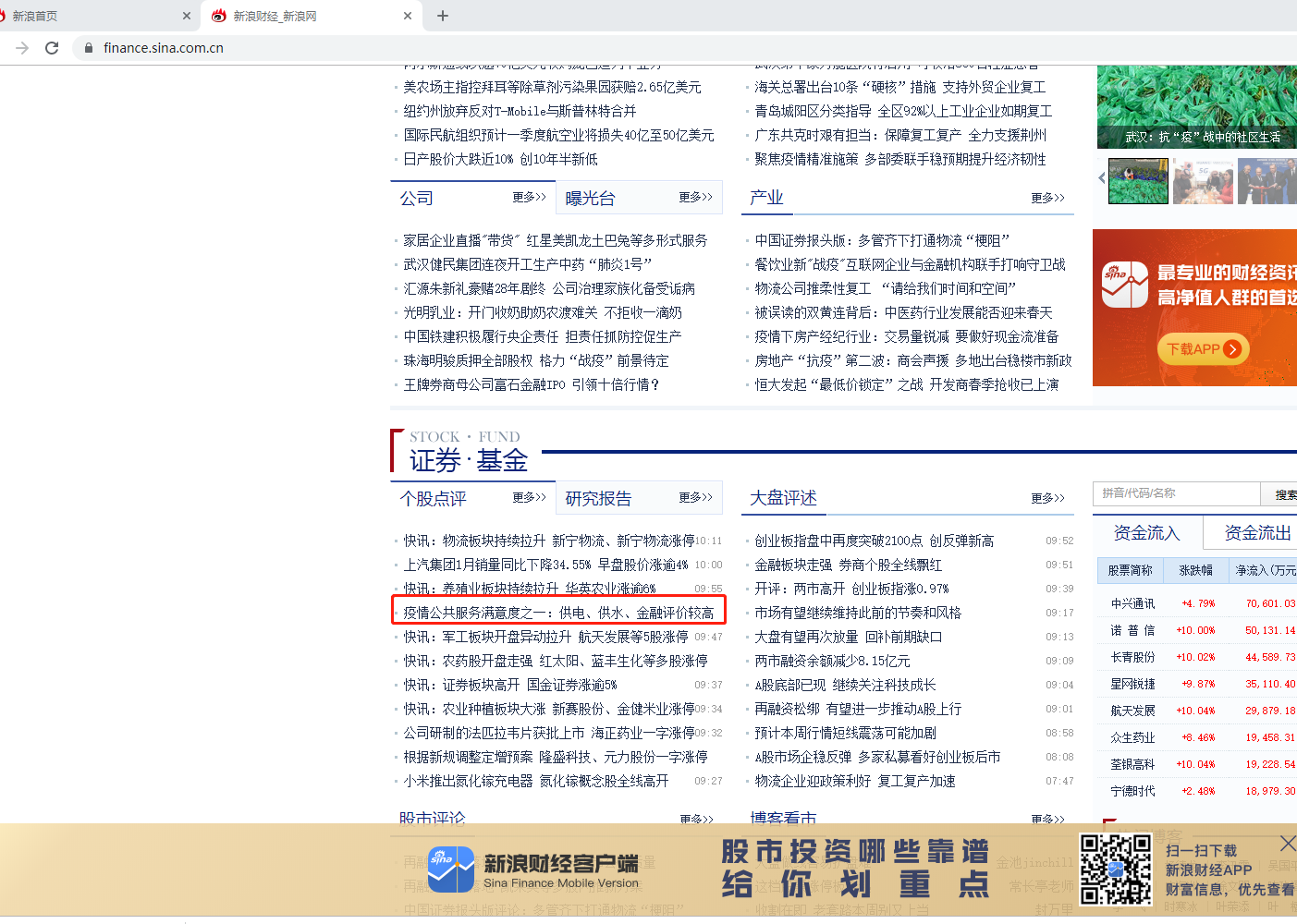
Task: Open article 日产股价大跌近10% 创10年半新低
Action: pyautogui.click(x=500, y=159)
